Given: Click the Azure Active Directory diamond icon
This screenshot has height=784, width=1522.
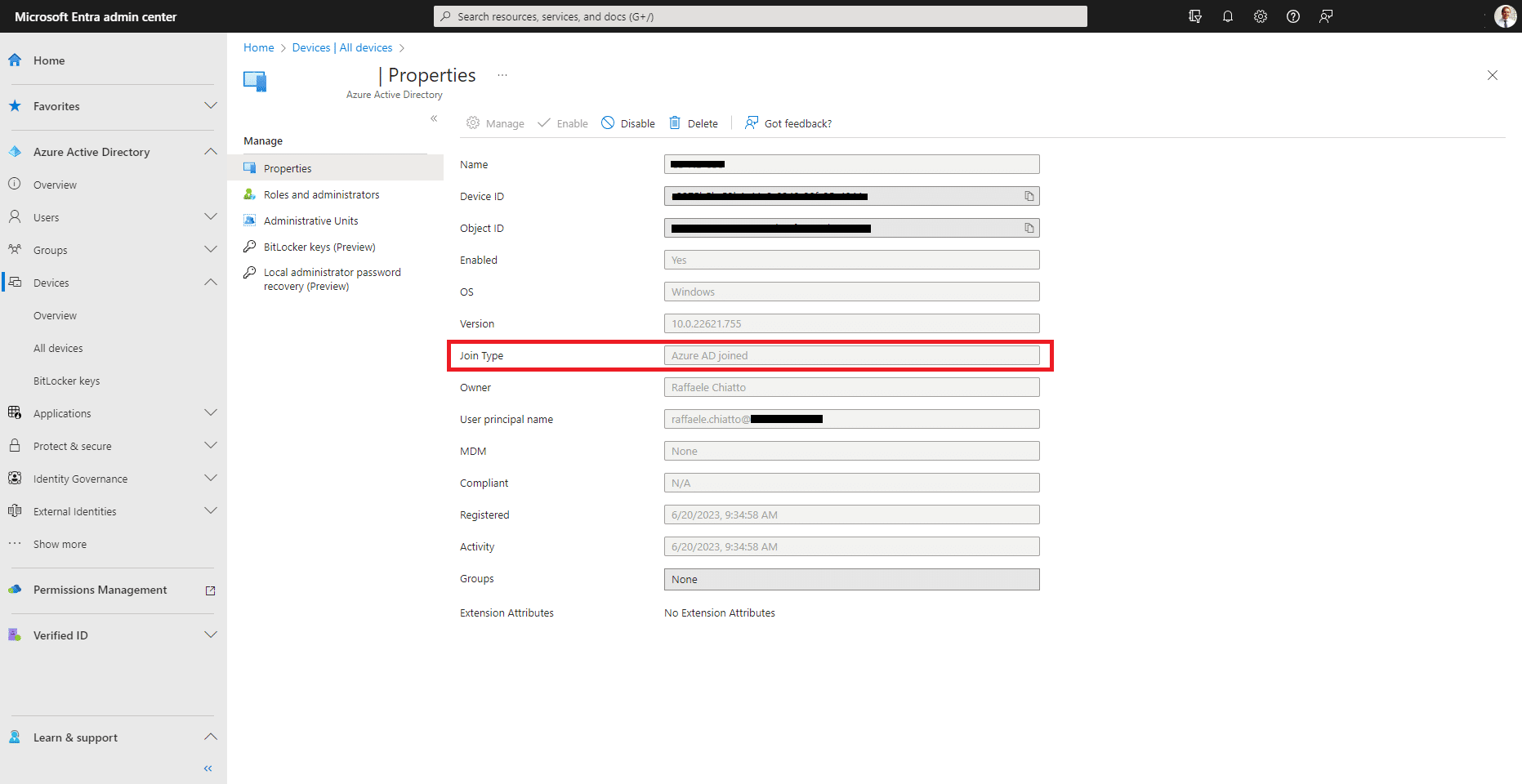Looking at the screenshot, I should tap(15, 151).
